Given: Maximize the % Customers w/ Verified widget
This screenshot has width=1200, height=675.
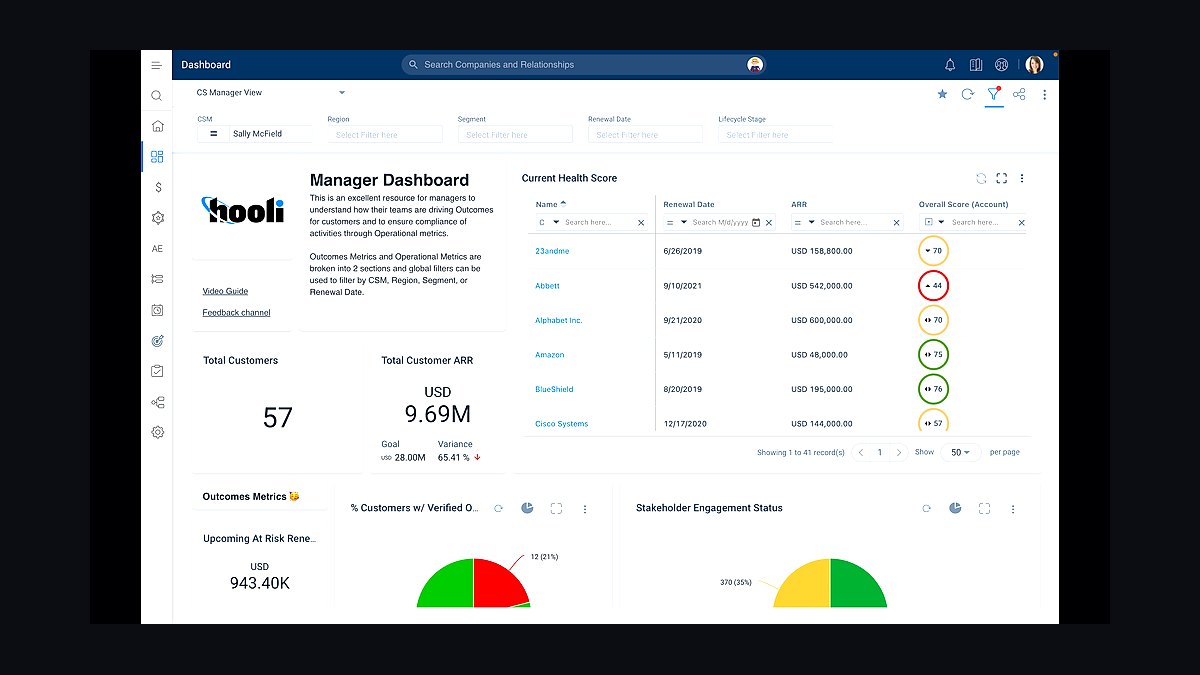Looking at the screenshot, I should (x=556, y=508).
